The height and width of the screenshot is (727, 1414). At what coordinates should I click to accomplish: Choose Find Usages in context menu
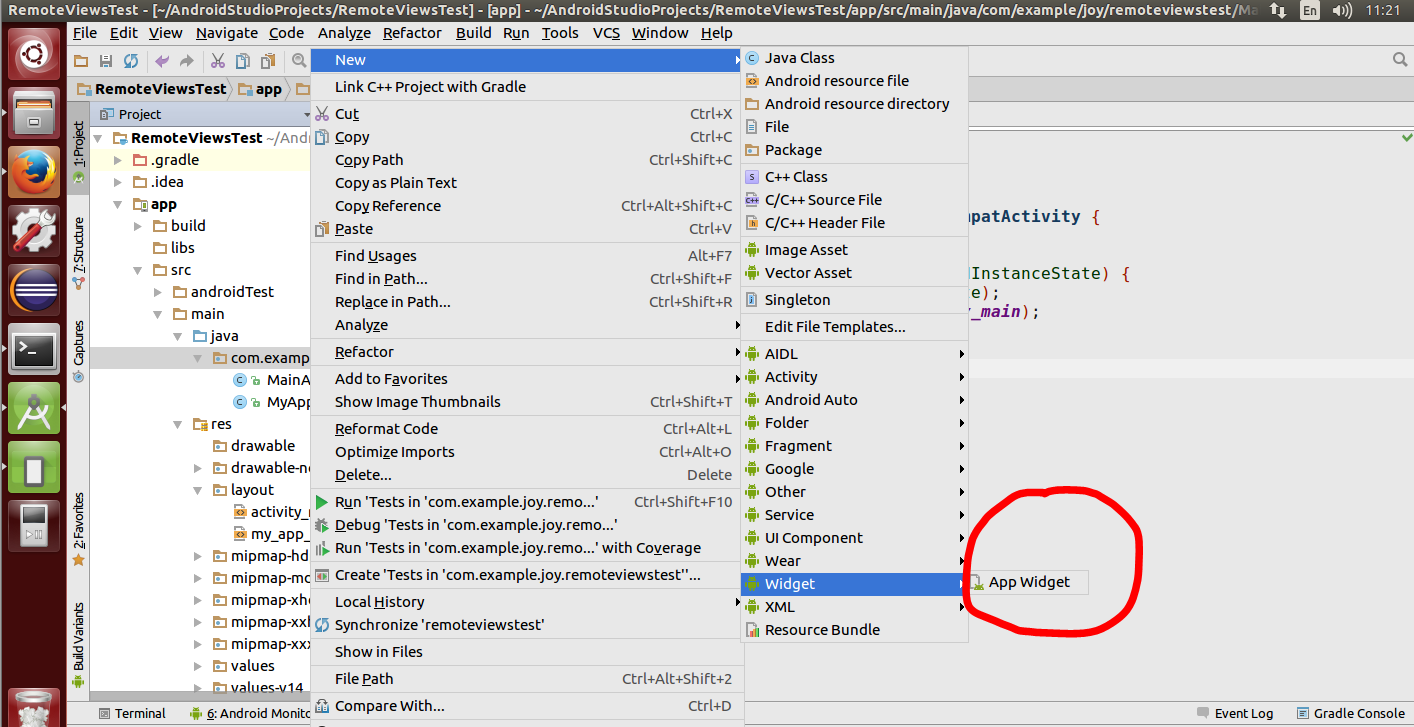click(x=525, y=256)
